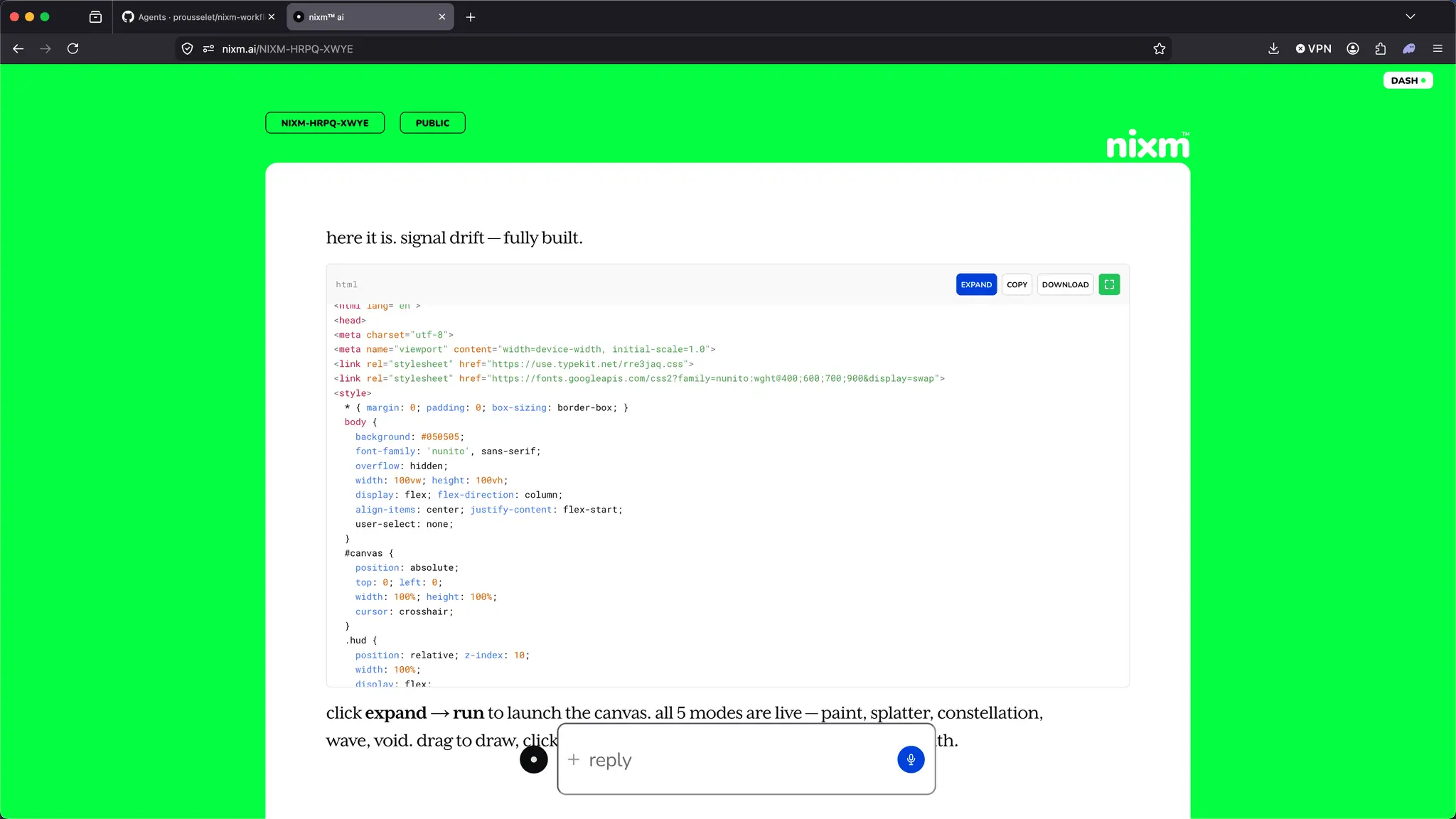The height and width of the screenshot is (819, 1456).
Task: Reload the nixm.ai page
Action: pos(73,48)
